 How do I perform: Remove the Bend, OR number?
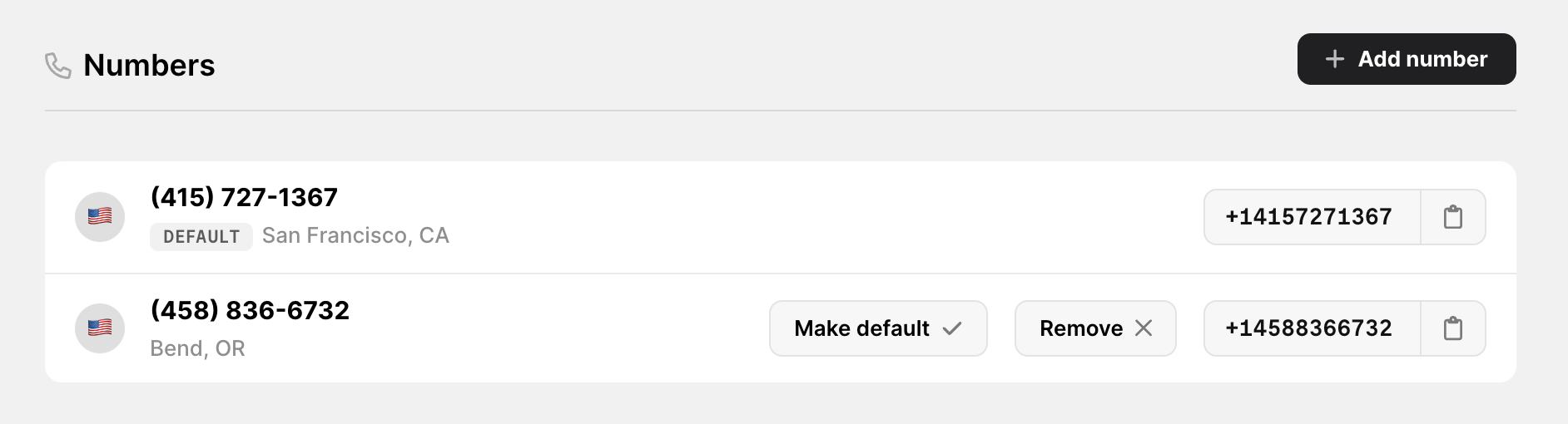(1095, 328)
